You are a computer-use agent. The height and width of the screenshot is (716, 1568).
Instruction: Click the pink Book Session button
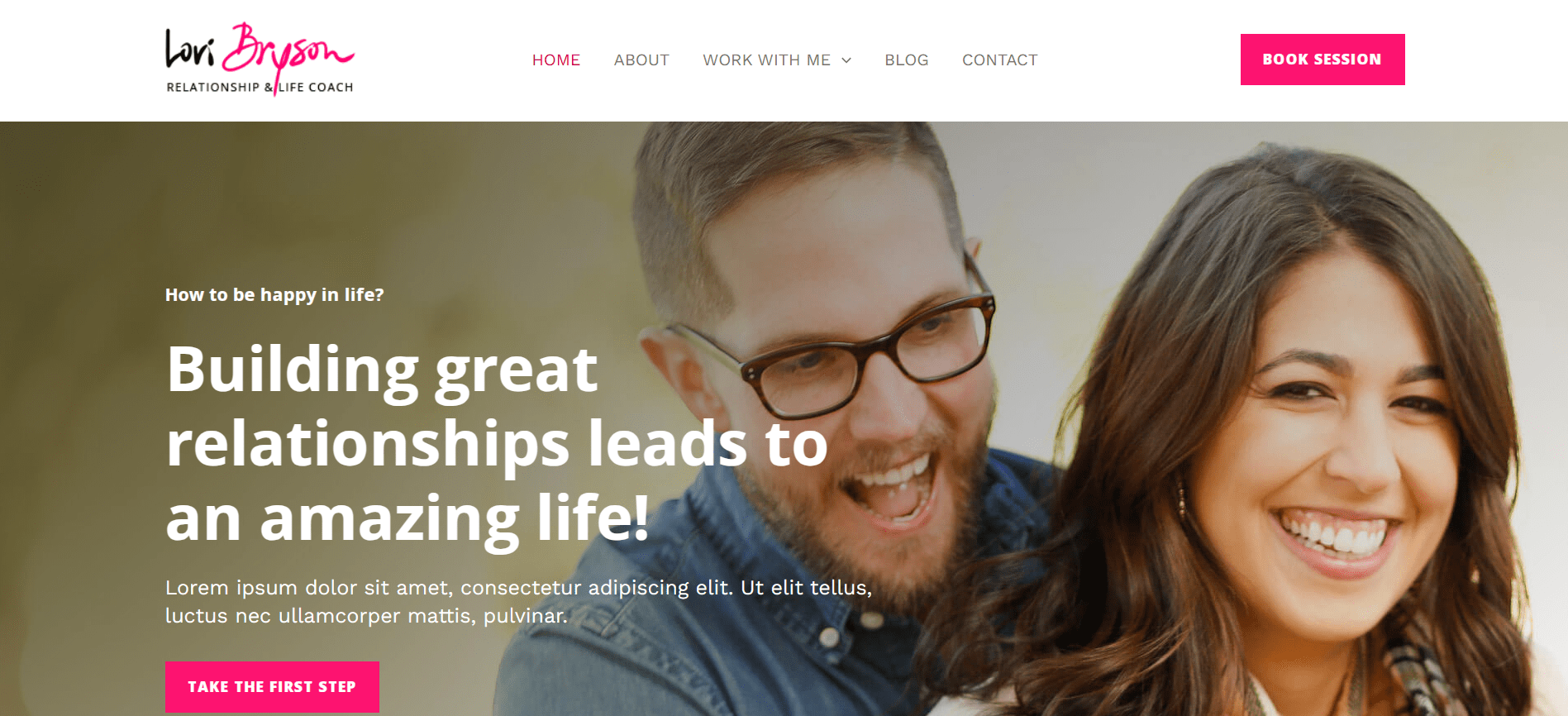click(1323, 60)
